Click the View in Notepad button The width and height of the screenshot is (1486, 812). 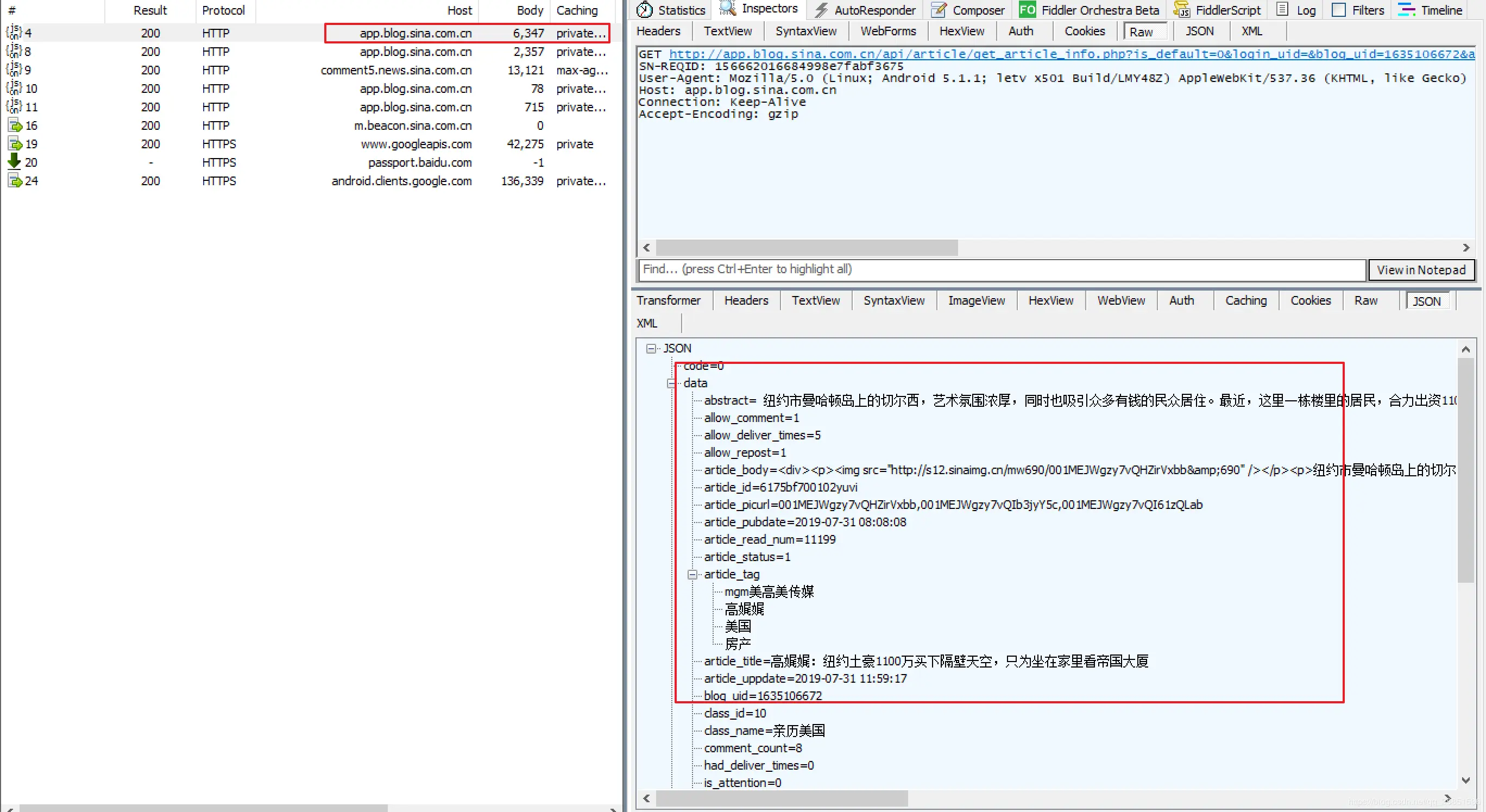pos(1421,270)
